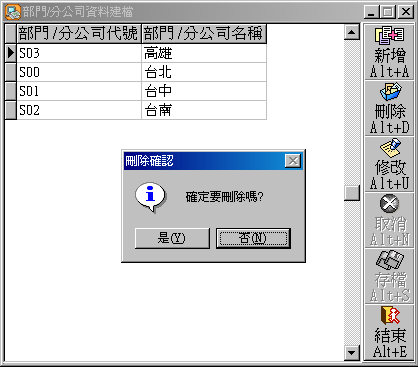The width and height of the screenshot is (418, 367).
Task: Confirm deletion with the 是(Y) button
Action: click(x=172, y=238)
